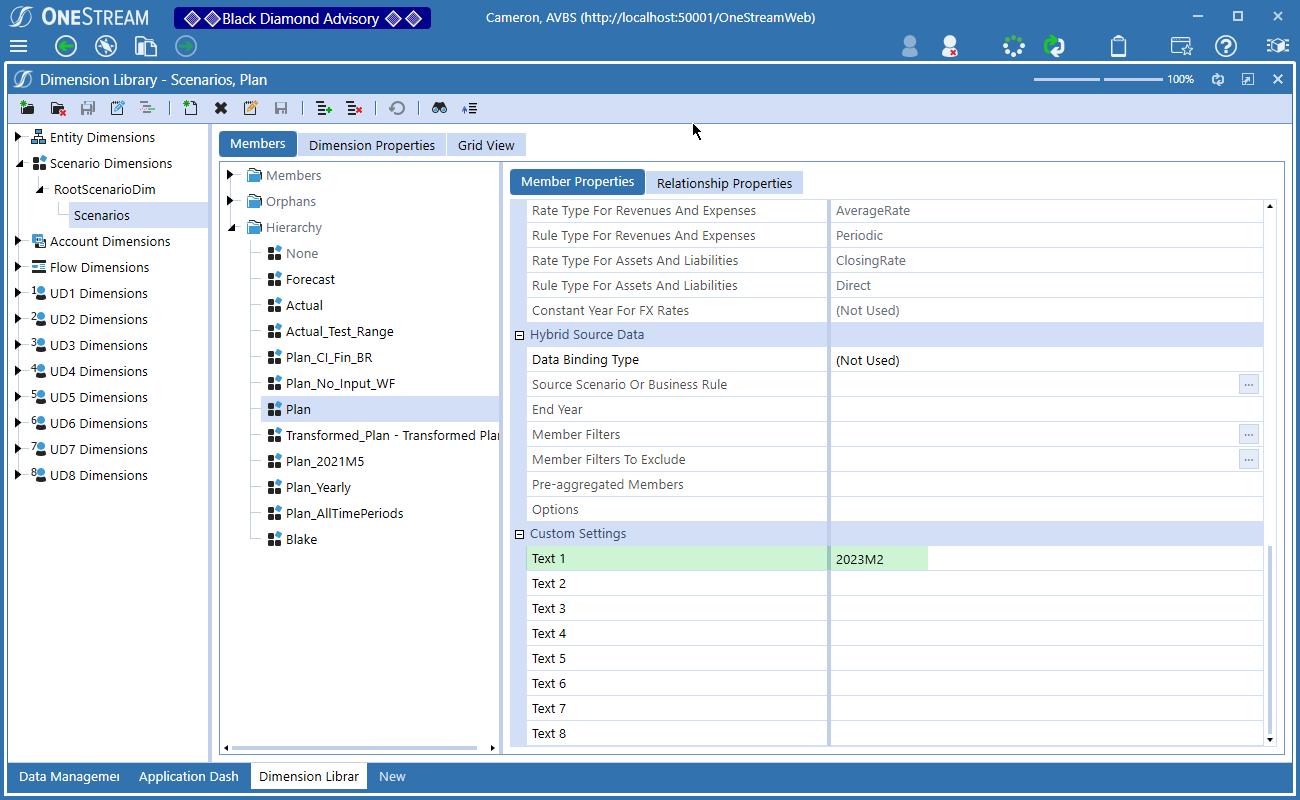Switch to Grid View tab
This screenshot has width=1300, height=800.
486,145
